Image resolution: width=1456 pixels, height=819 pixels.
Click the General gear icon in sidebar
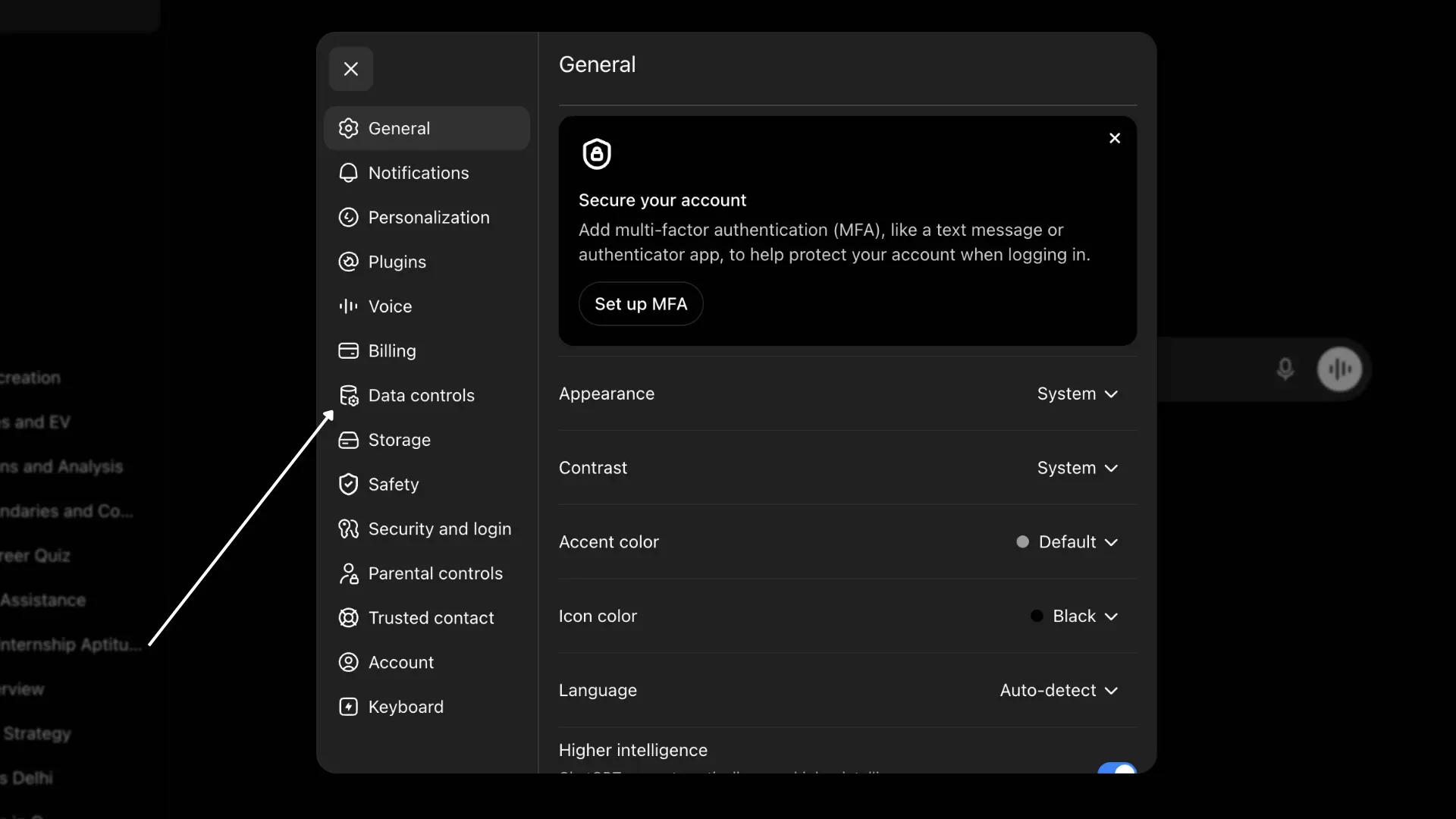(348, 128)
